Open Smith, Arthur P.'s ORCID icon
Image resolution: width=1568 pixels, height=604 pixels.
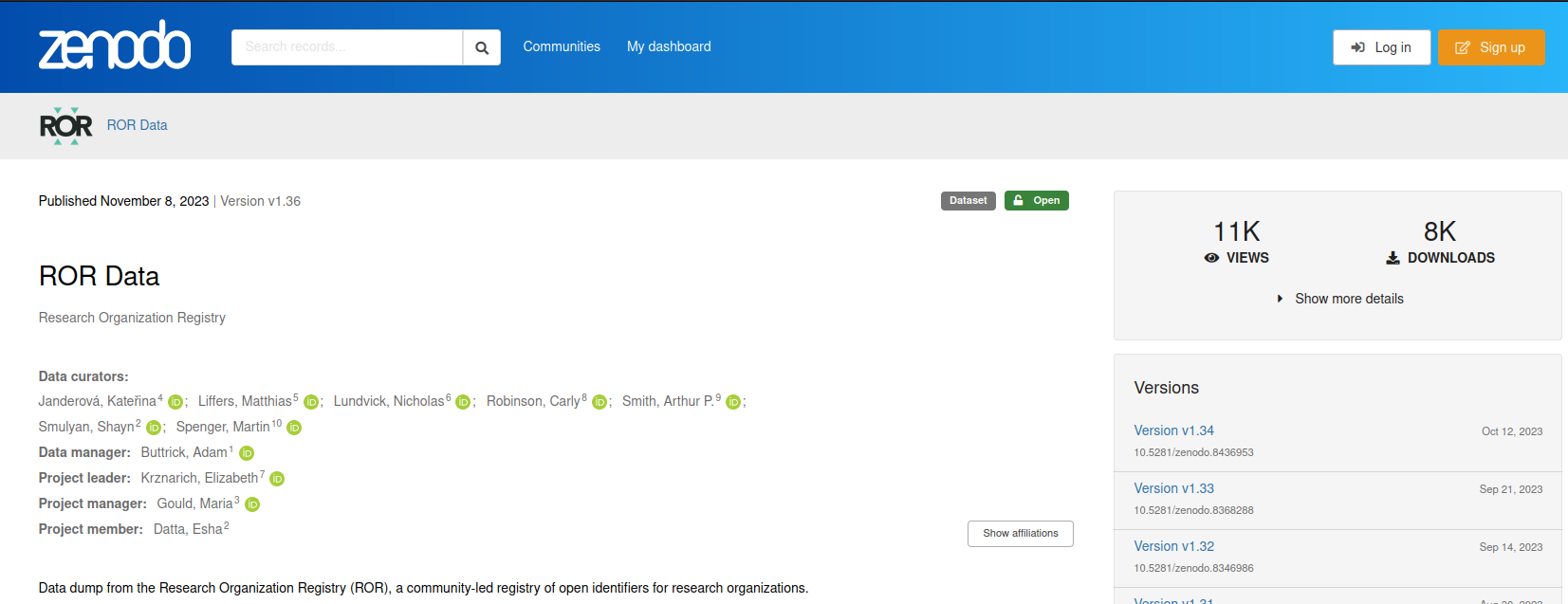point(733,402)
